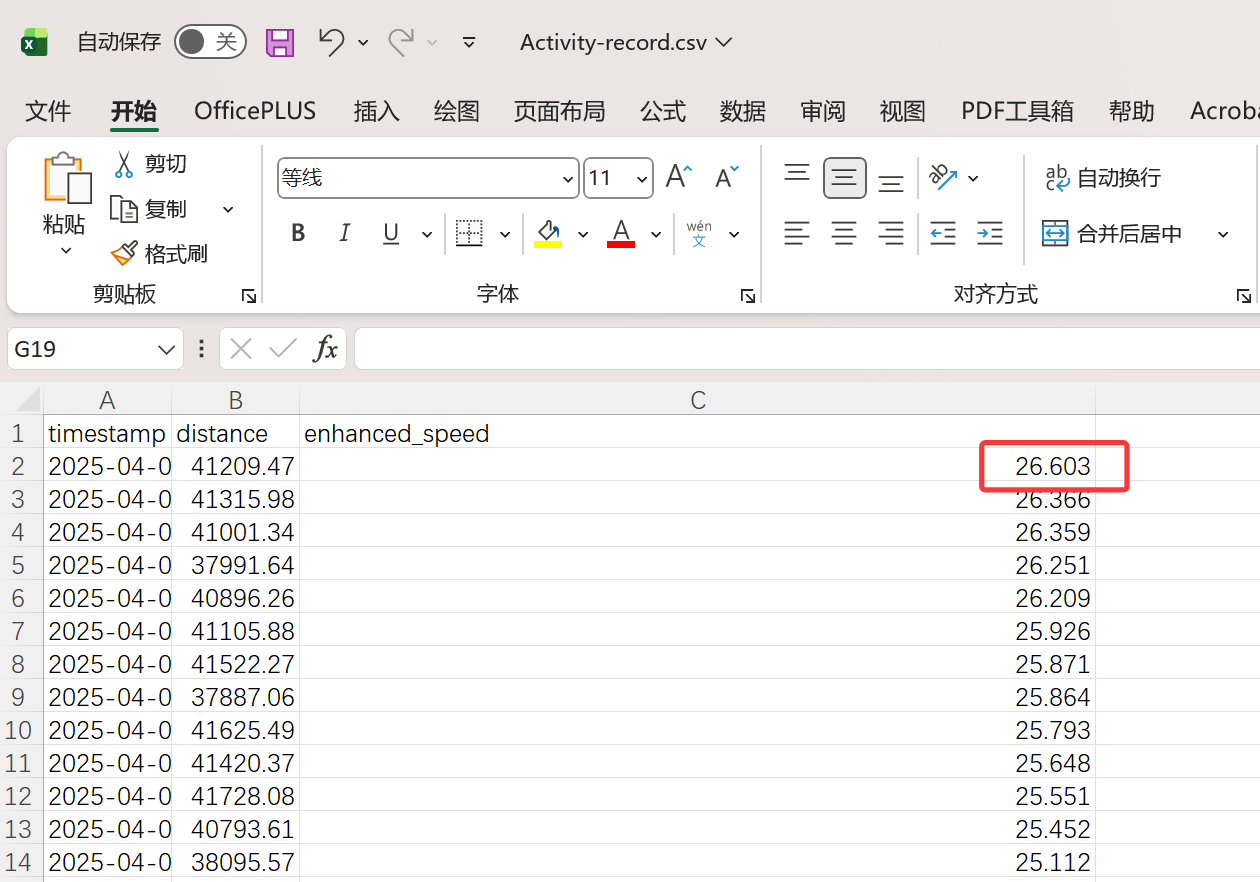Expand the 复制 options arrow

[x=228, y=209]
